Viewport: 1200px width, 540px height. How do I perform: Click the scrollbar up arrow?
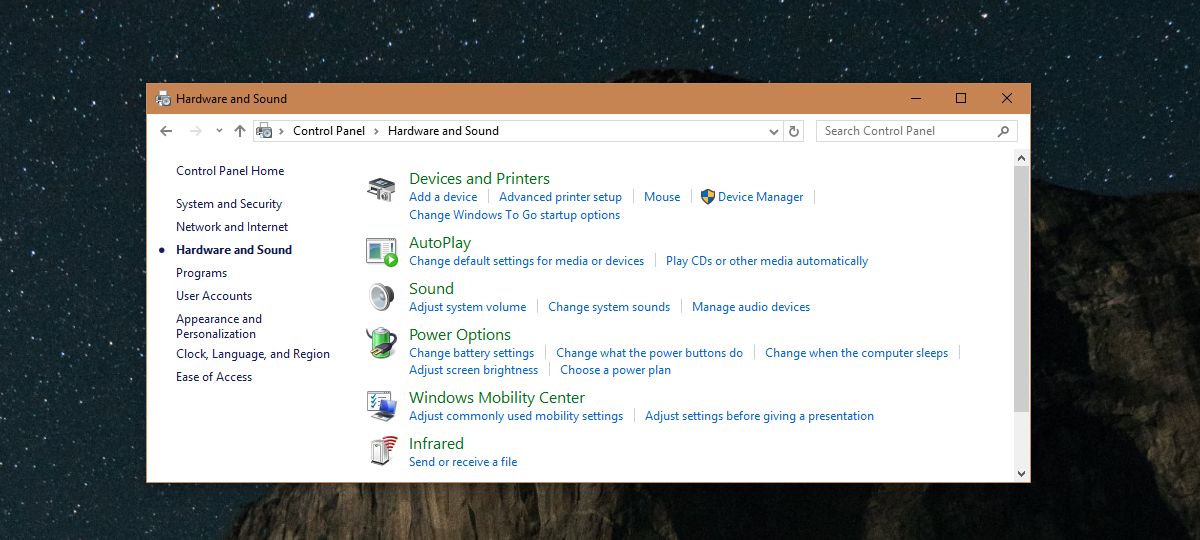pos(1021,158)
